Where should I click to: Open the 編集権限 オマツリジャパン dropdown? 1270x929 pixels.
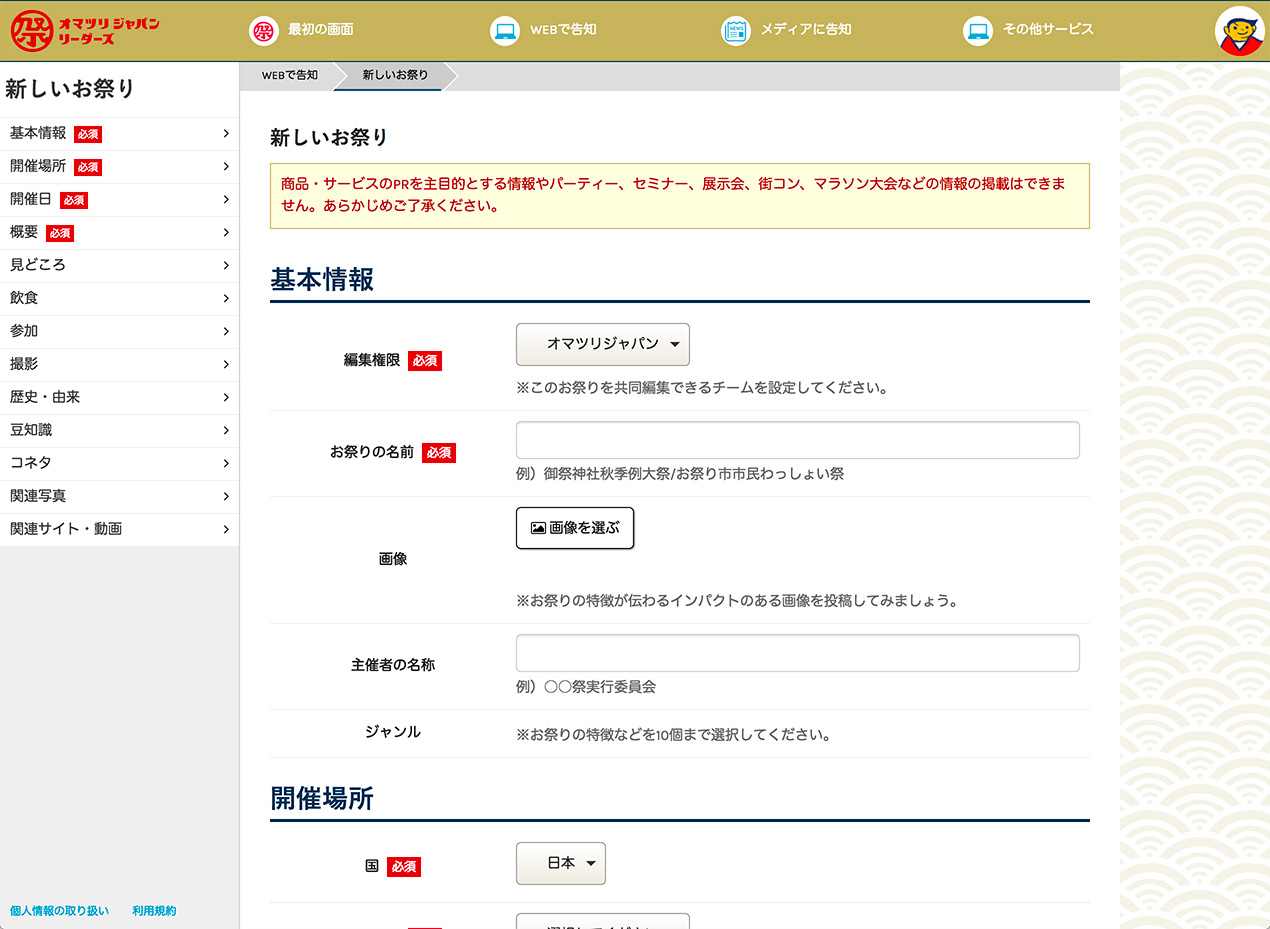(602, 344)
